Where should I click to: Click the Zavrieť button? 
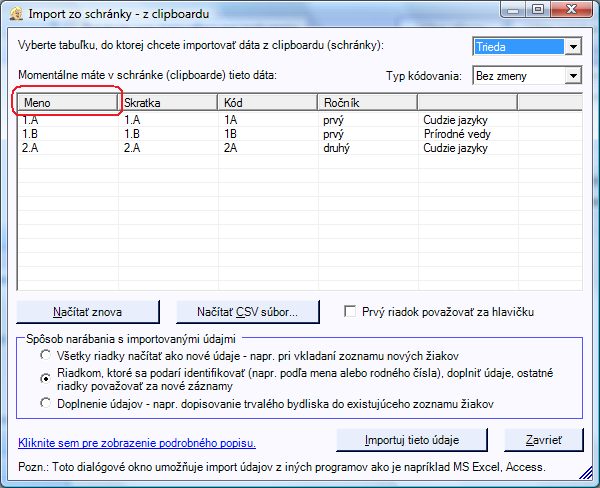(x=544, y=440)
